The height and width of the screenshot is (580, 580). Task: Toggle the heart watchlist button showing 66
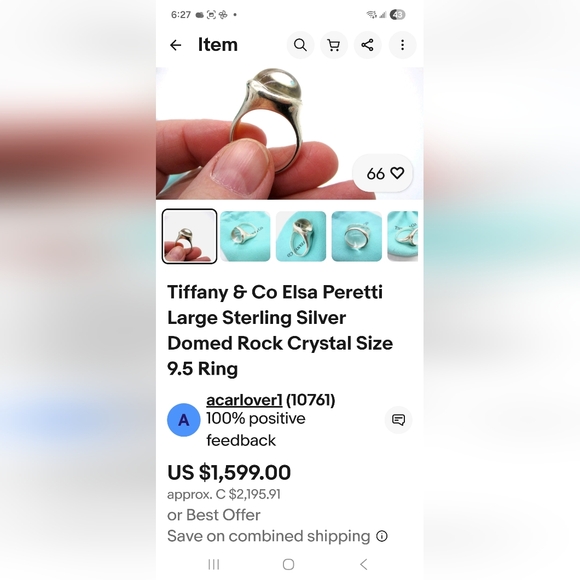pyautogui.click(x=383, y=173)
